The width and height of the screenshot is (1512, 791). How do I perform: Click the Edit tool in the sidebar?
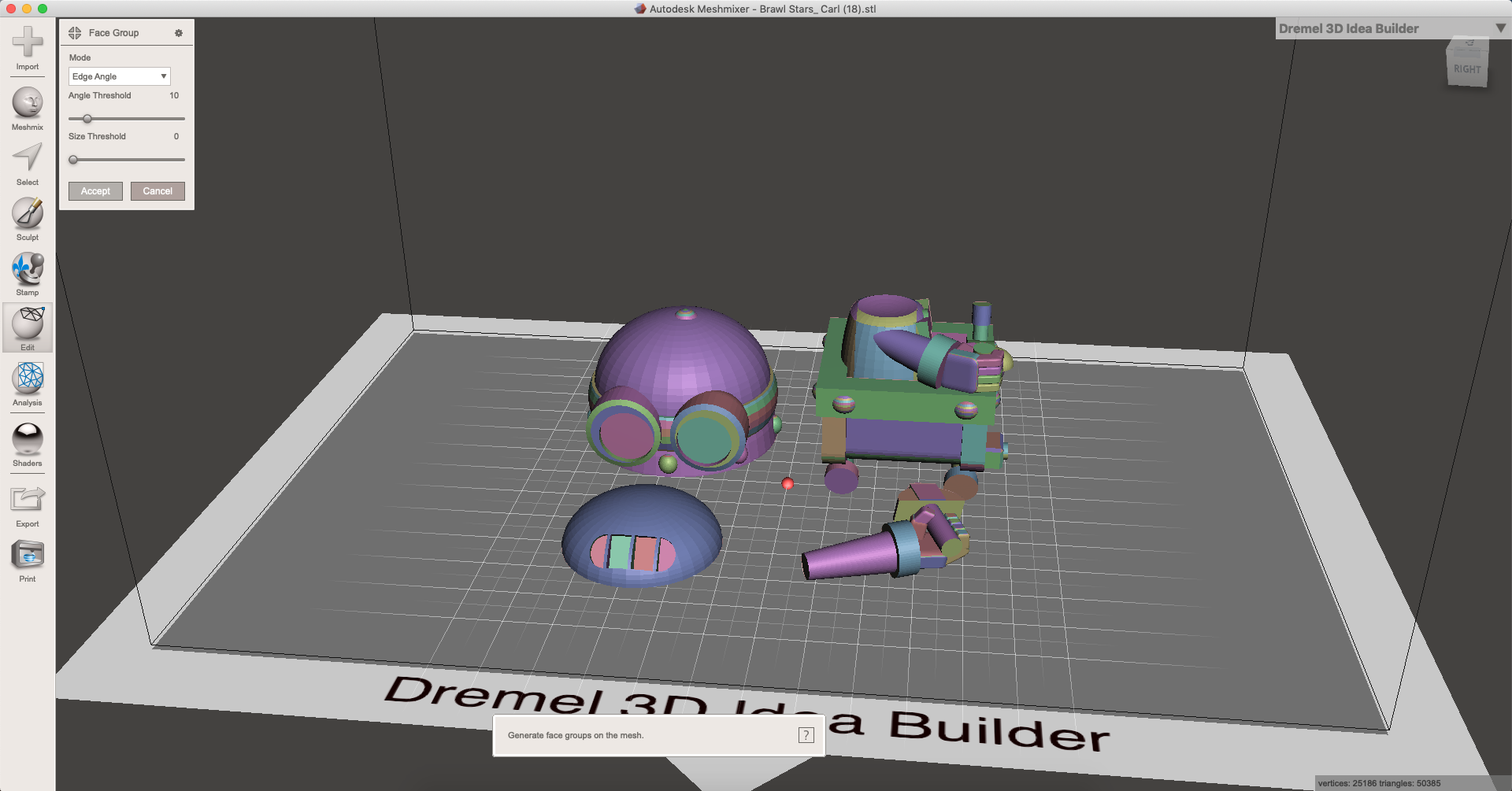pos(27,327)
